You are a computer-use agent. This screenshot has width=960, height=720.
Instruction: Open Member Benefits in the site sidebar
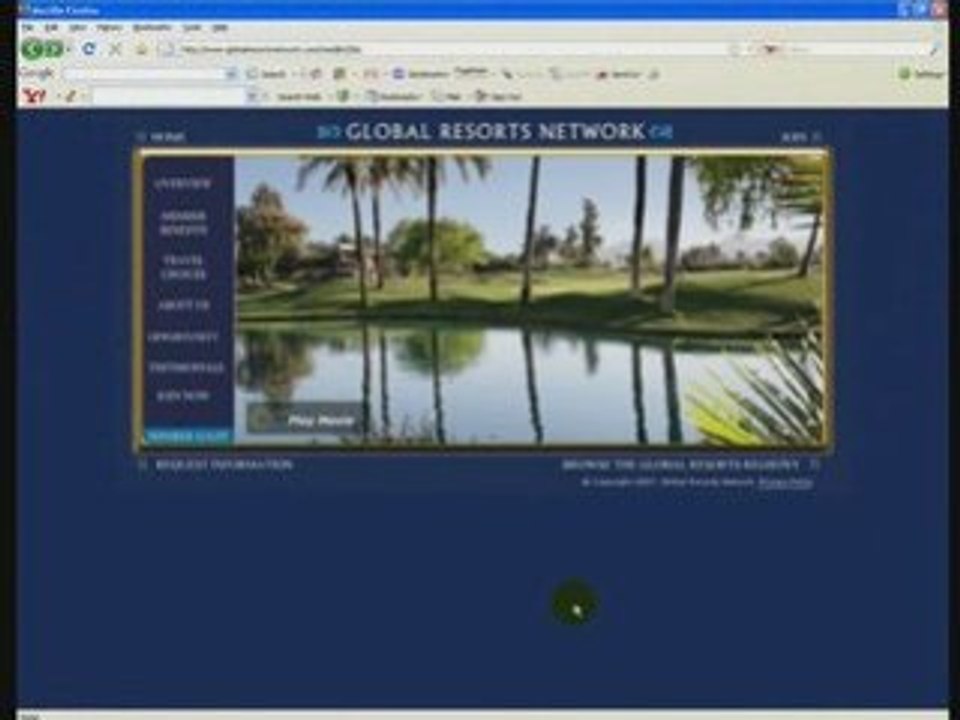pos(183,223)
